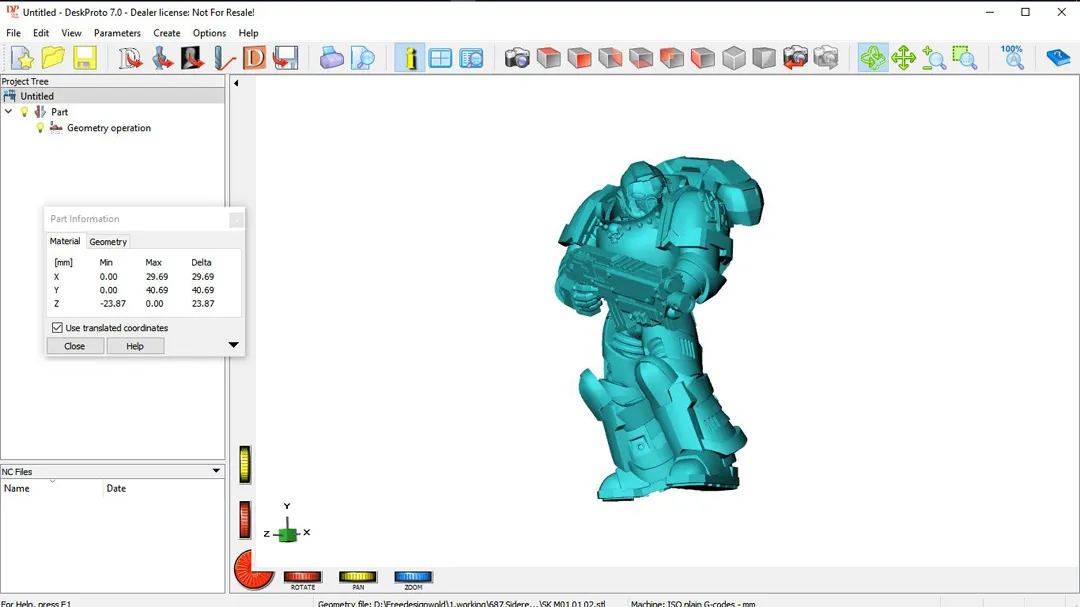Click the ZOOM blue thumbwheel

pyautogui.click(x=413, y=577)
